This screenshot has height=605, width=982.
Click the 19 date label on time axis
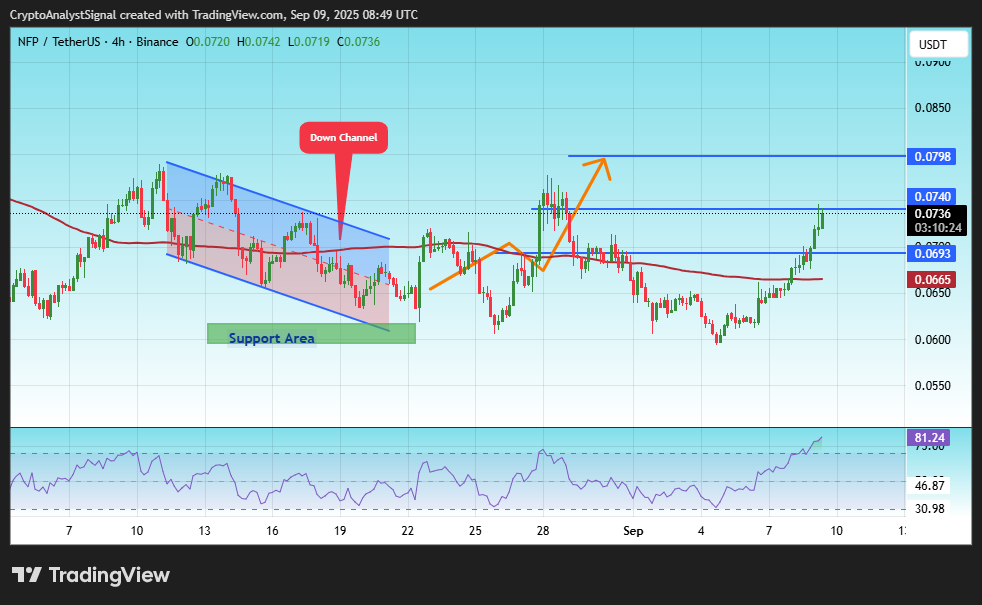coord(339,531)
